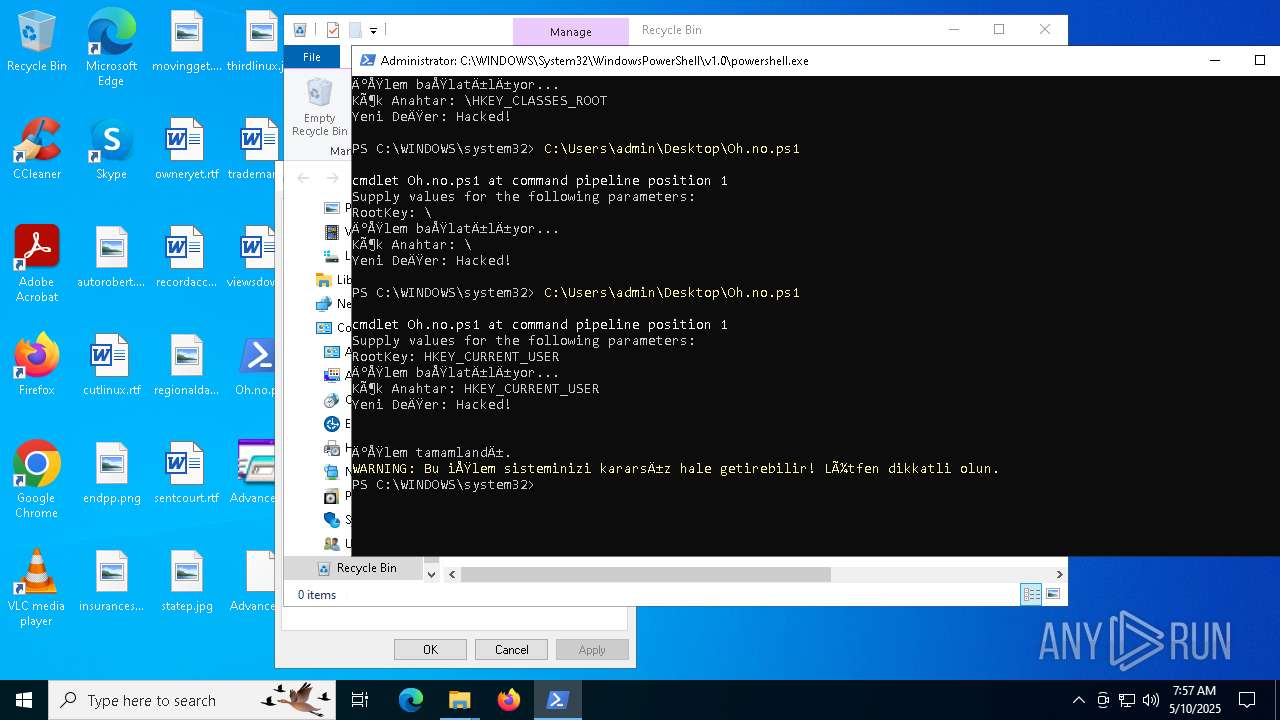Open the clock showing 7:57 AM

click(x=1196, y=700)
